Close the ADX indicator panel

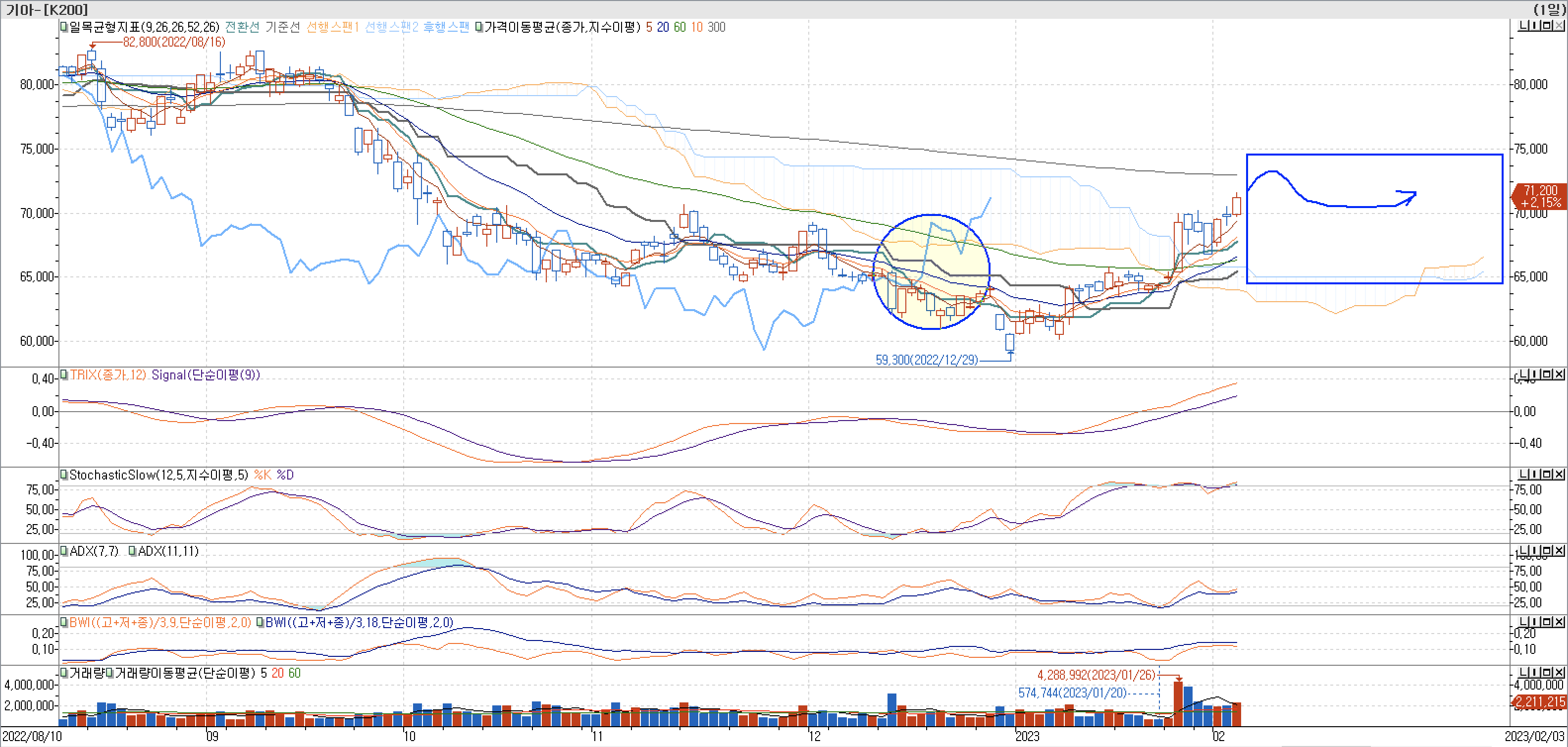1559,550
